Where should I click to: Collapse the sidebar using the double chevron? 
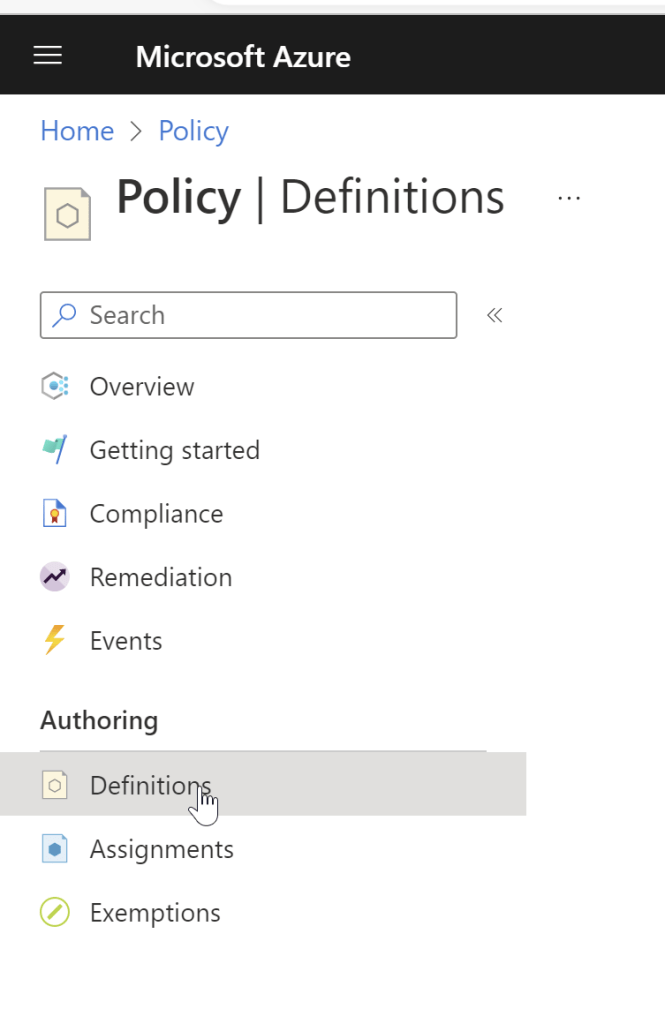(494, 315)
